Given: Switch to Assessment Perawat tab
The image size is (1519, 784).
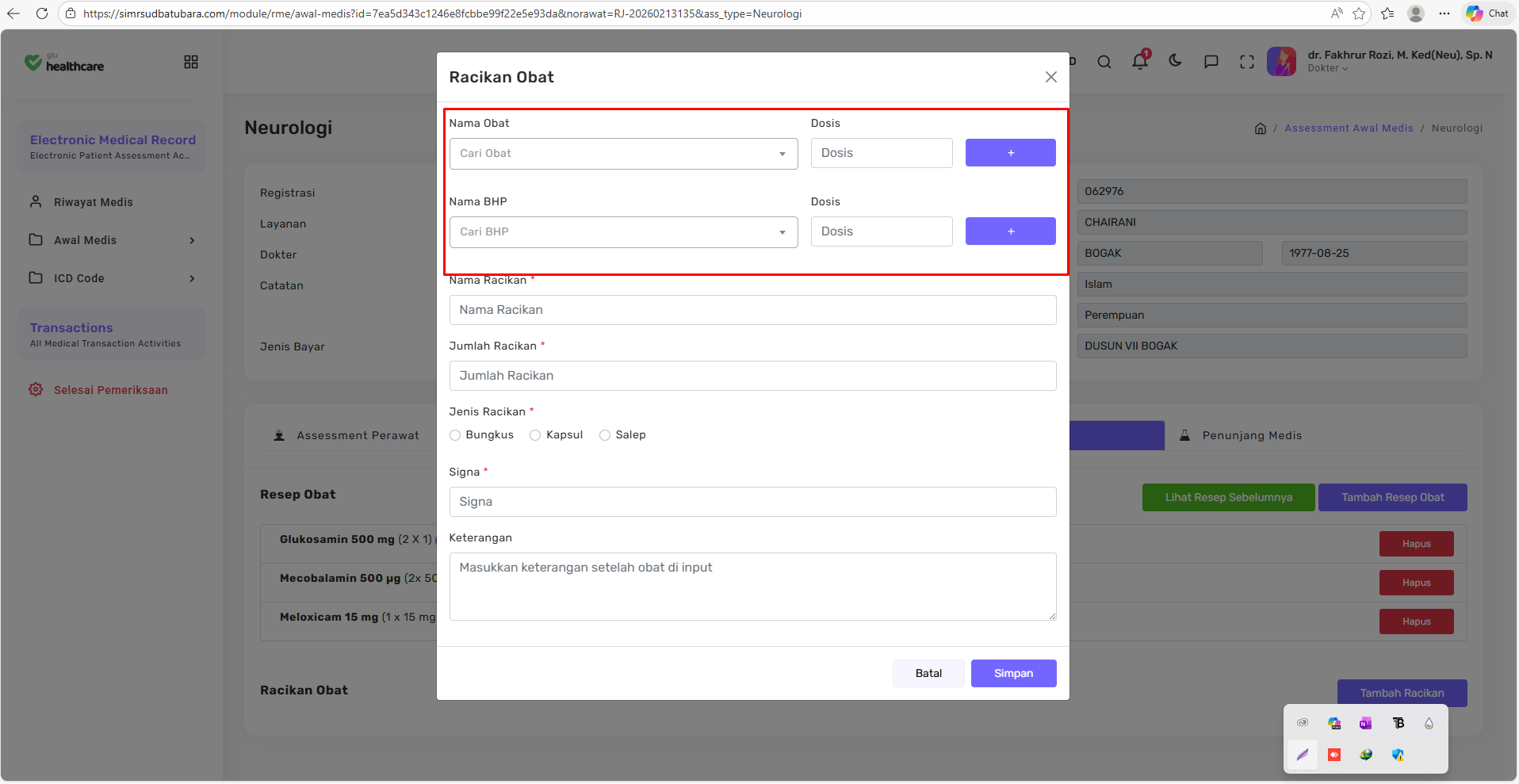Looking at the screenshot, I should 347,435.
